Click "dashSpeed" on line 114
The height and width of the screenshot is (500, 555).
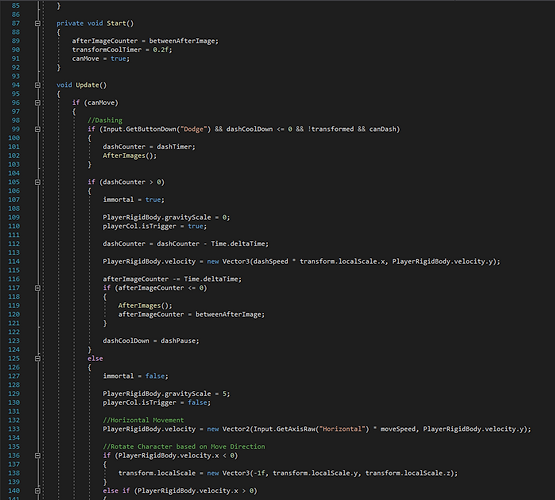(271, 262)
